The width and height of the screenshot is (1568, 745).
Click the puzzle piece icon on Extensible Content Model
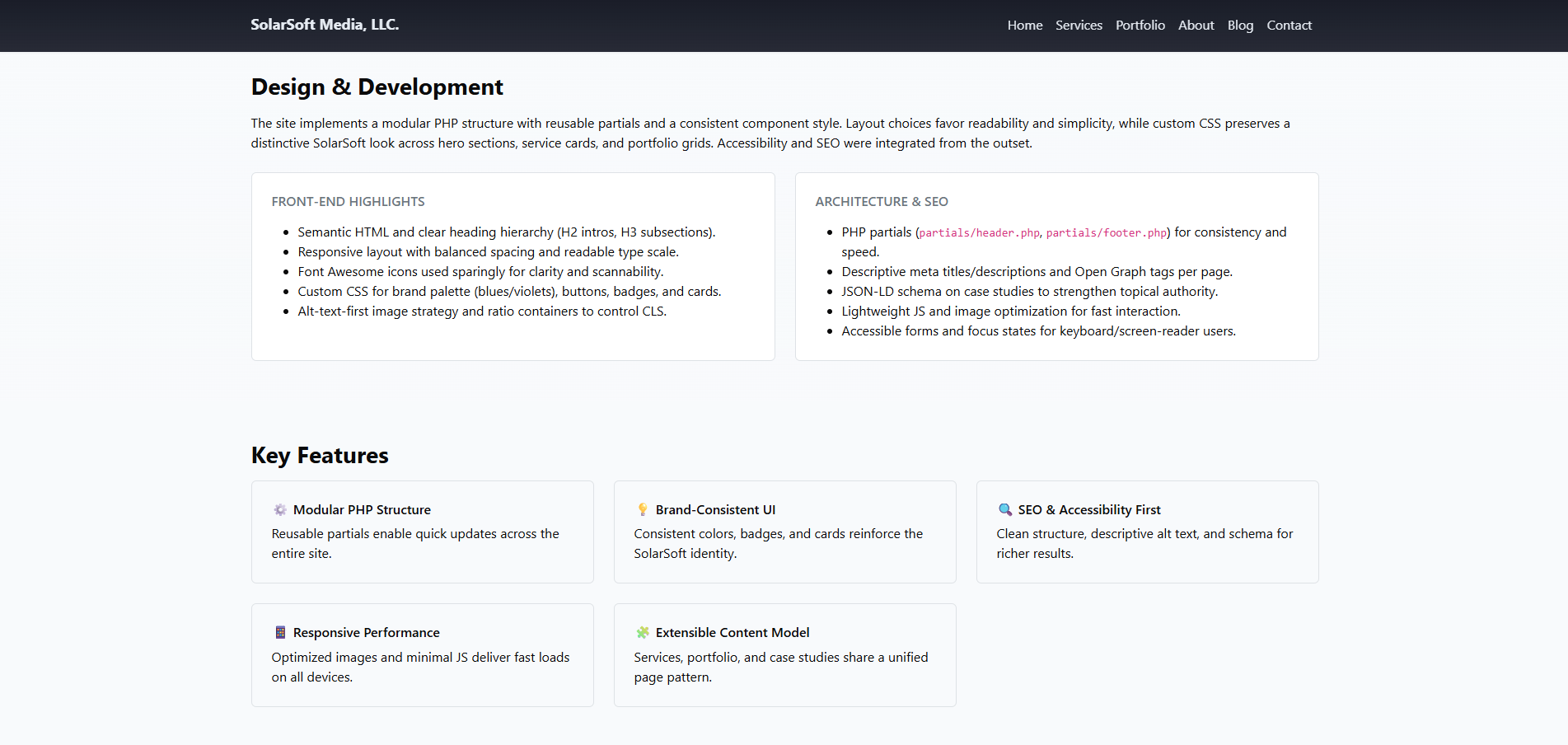click(642, 632)
